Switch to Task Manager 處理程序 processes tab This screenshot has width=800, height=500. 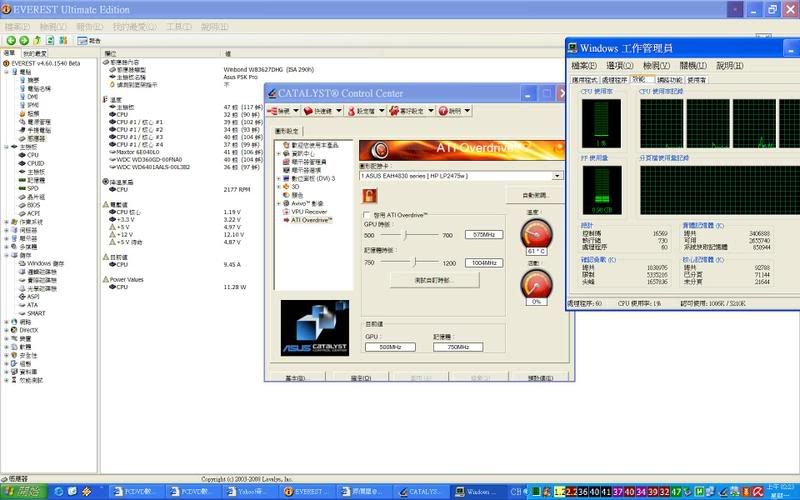coord(614,80)
